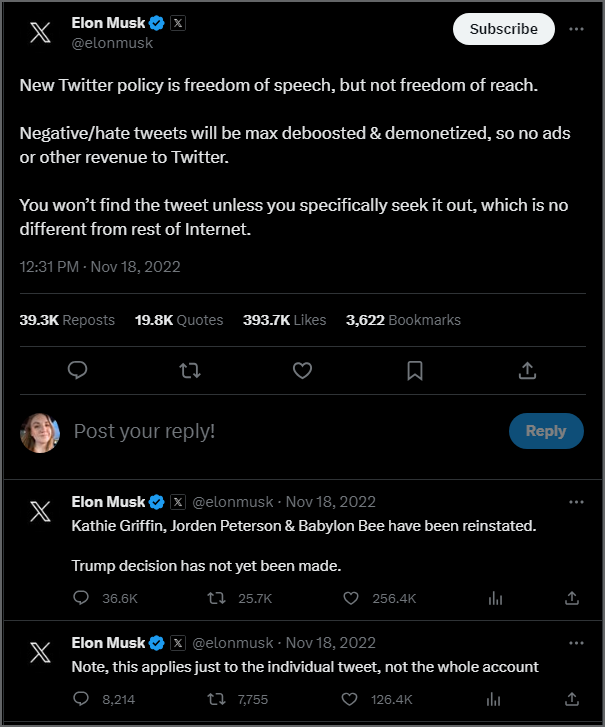This screenshot has height=727, width=605.
Task: Open more options on the Kathie Griffin reply
Action: click(x=576, y=501)
